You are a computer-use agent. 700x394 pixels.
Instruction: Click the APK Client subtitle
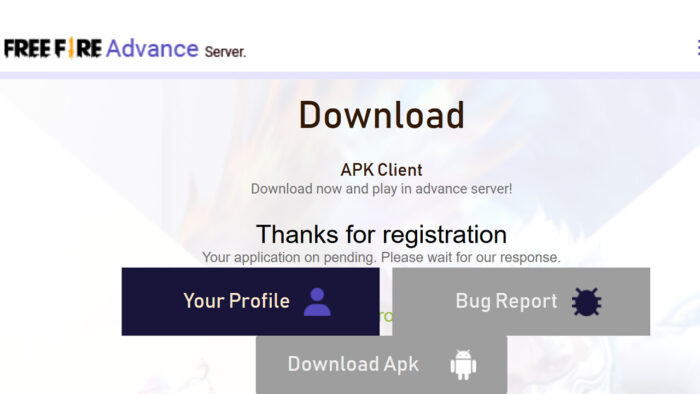pyautogui.click(x=381, y=170)
